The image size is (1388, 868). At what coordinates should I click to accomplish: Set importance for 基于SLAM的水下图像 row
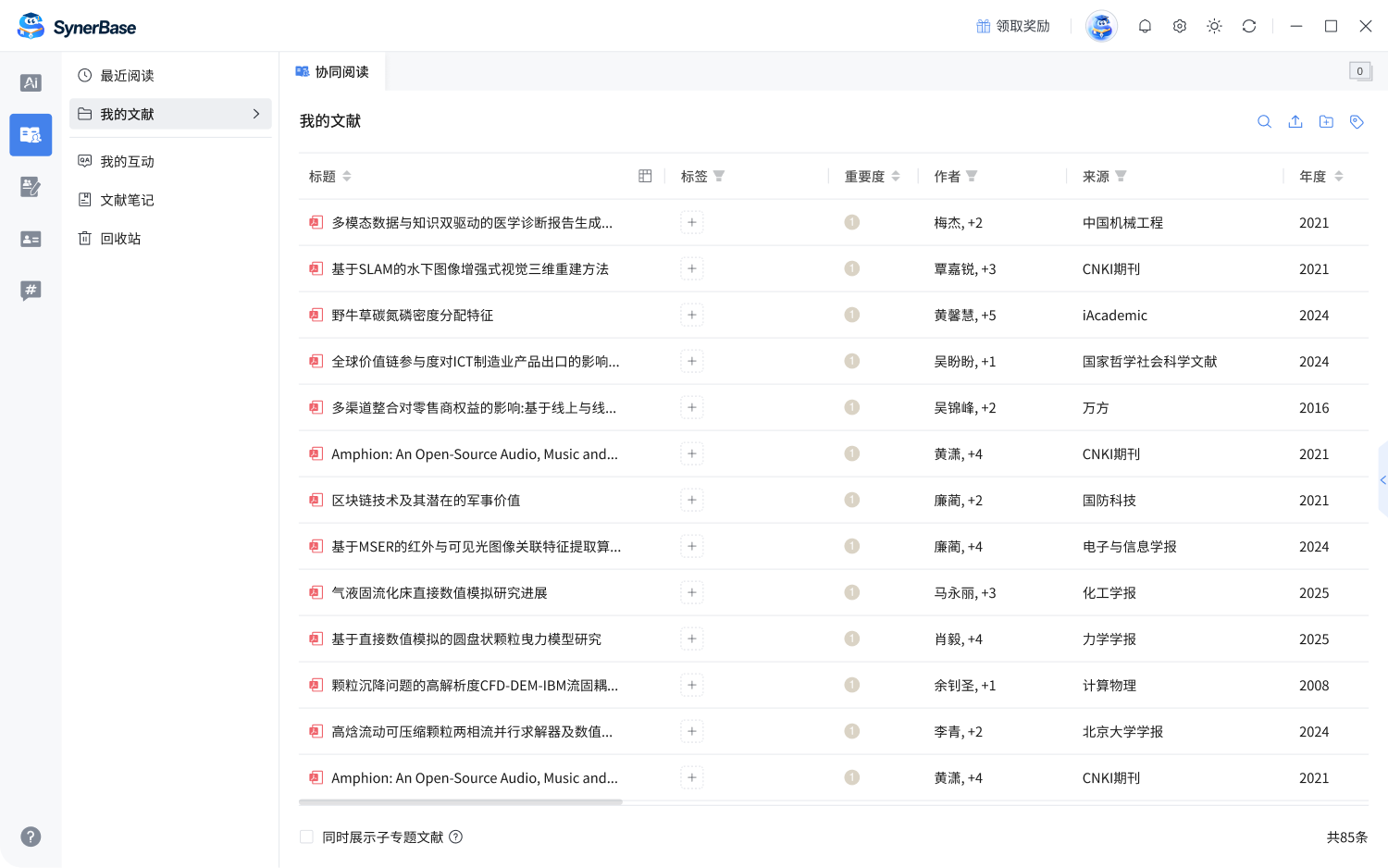click(852, 268)
